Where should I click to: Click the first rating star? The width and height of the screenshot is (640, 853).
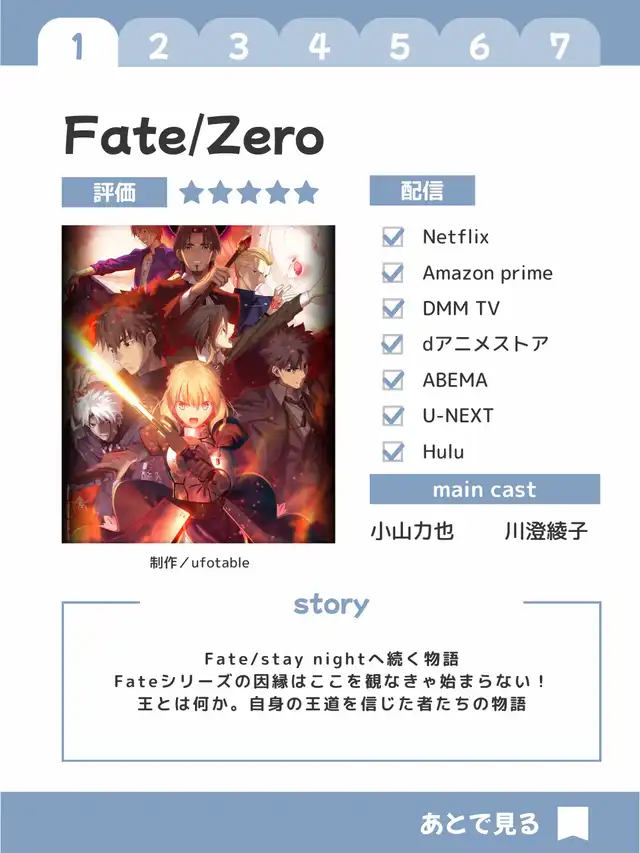point(192,192)
